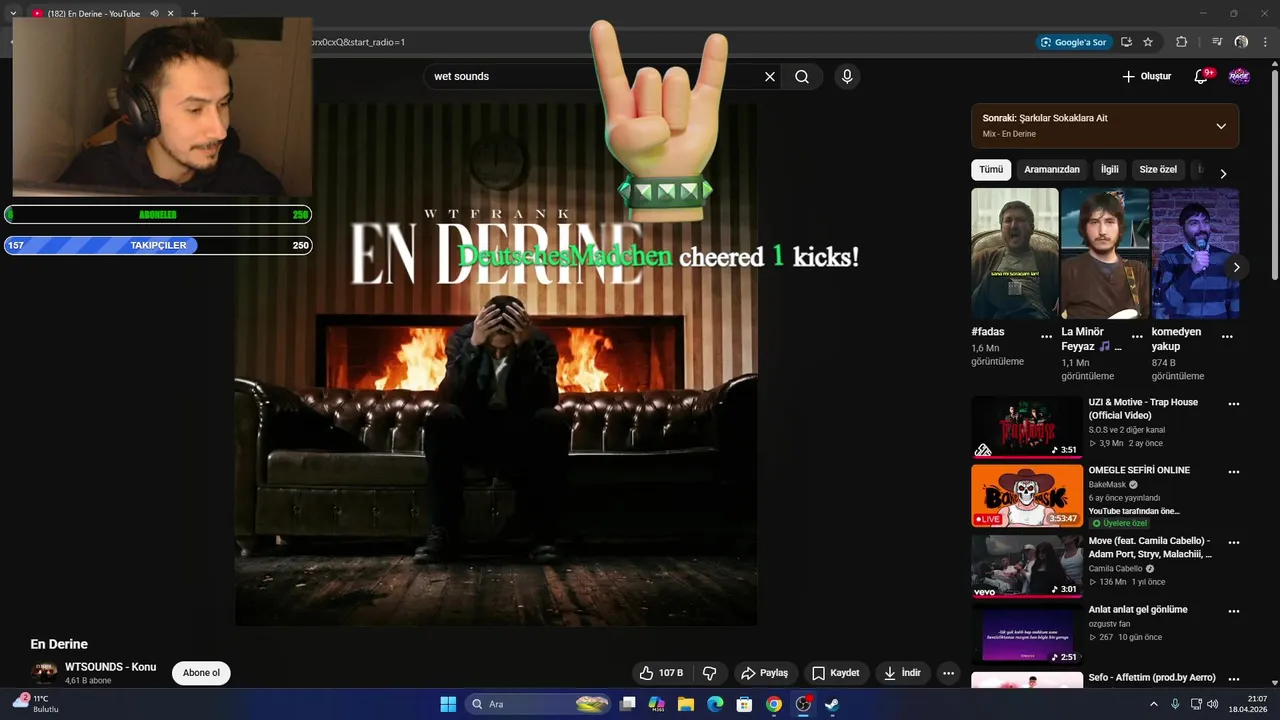Select the Size özel filter chip
The image size is (1280, 720).
pyautogui.click(x=1158, y=170)
